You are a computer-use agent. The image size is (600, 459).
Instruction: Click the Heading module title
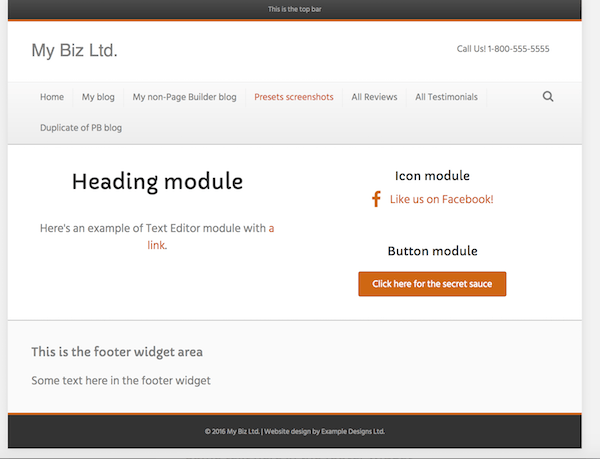(x=157, y=181)
